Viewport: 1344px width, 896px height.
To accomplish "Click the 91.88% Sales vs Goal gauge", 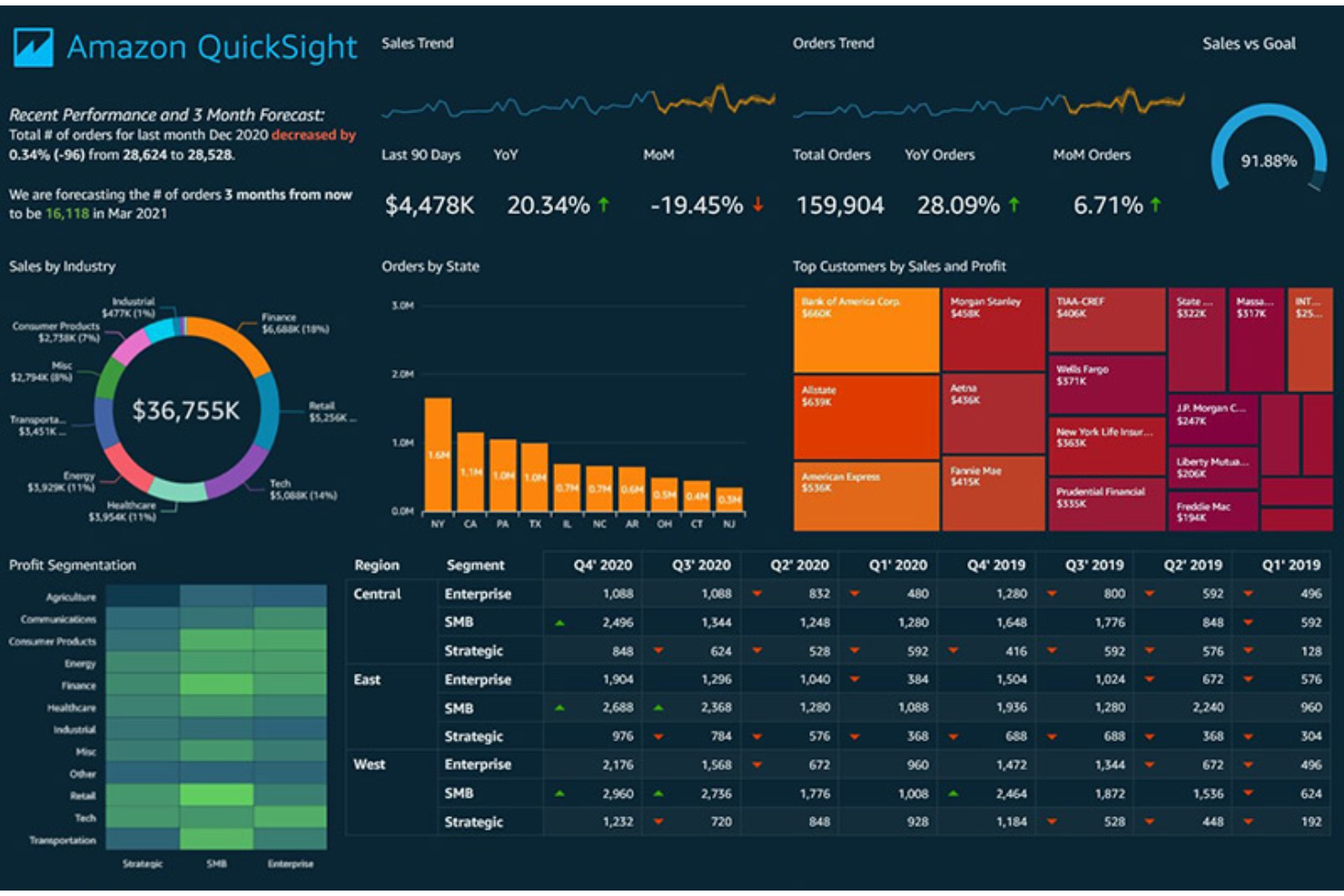I will coord(1270,162).
